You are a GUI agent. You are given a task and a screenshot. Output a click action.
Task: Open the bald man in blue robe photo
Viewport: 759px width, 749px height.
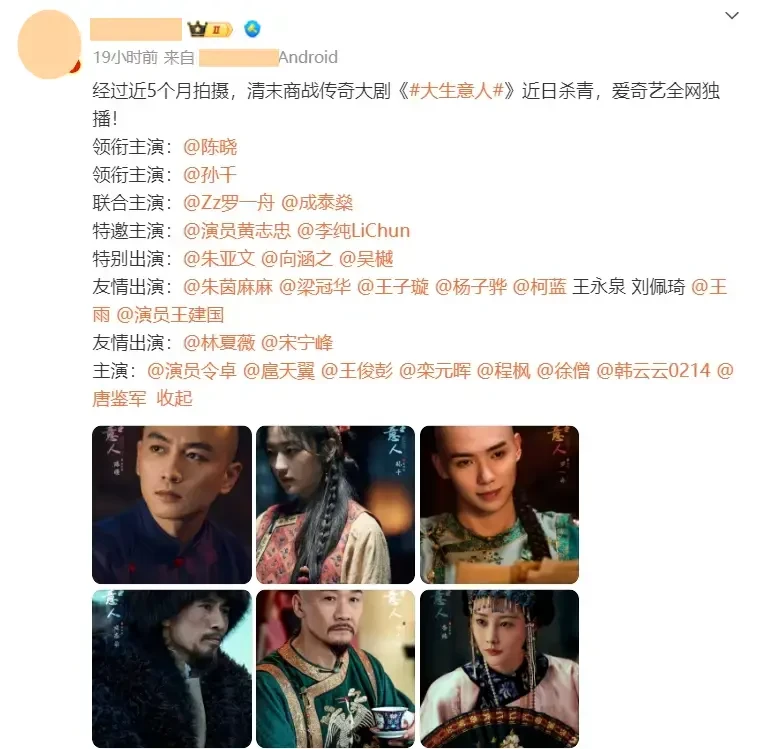tap(172, 504)
